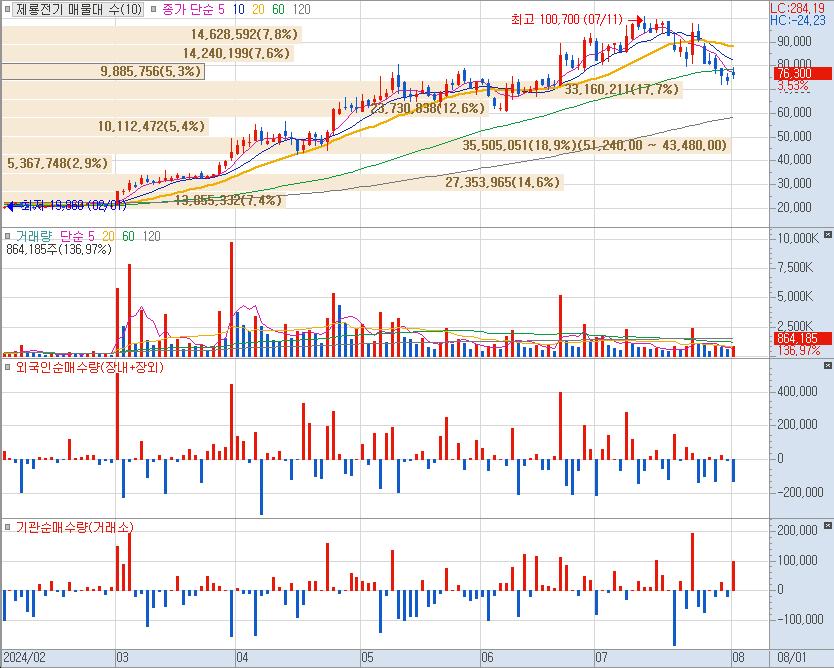
Task: Click the 2024/02 date on time axis
Action: 23,659
